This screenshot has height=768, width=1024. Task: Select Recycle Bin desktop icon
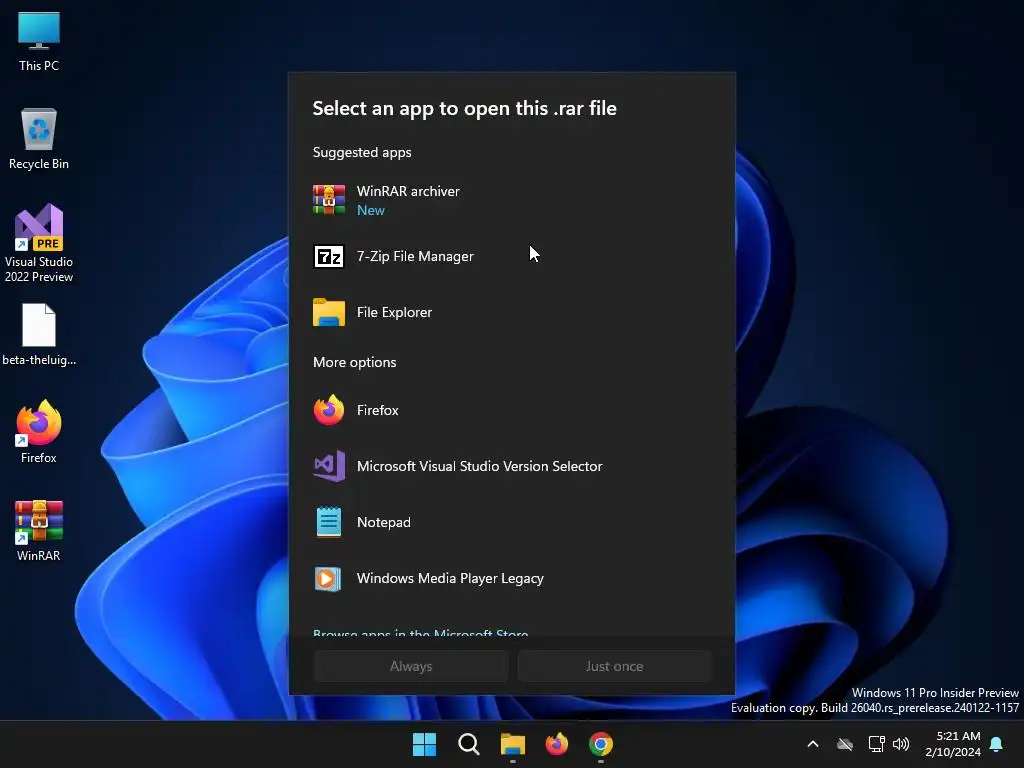(x=39, y=139)
